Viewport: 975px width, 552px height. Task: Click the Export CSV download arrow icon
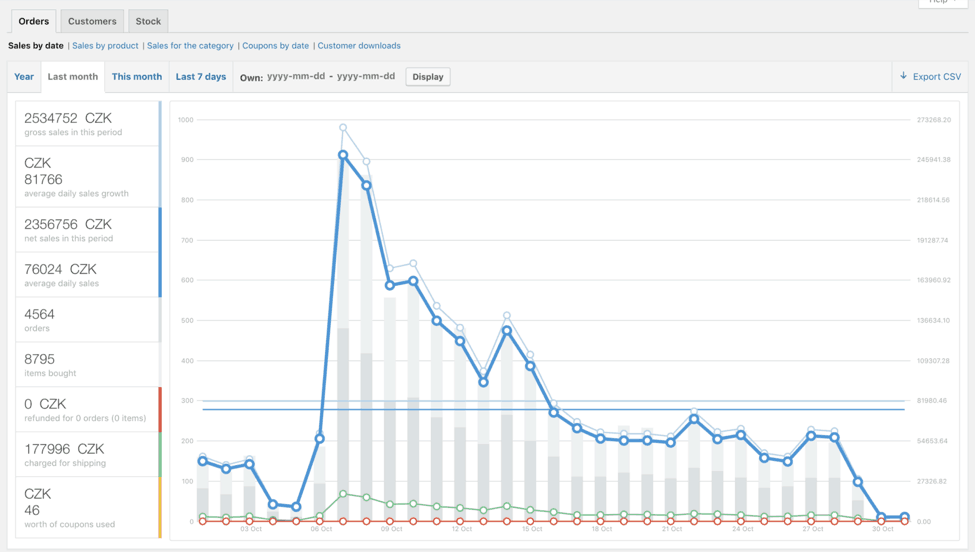(x=903, y=76)
